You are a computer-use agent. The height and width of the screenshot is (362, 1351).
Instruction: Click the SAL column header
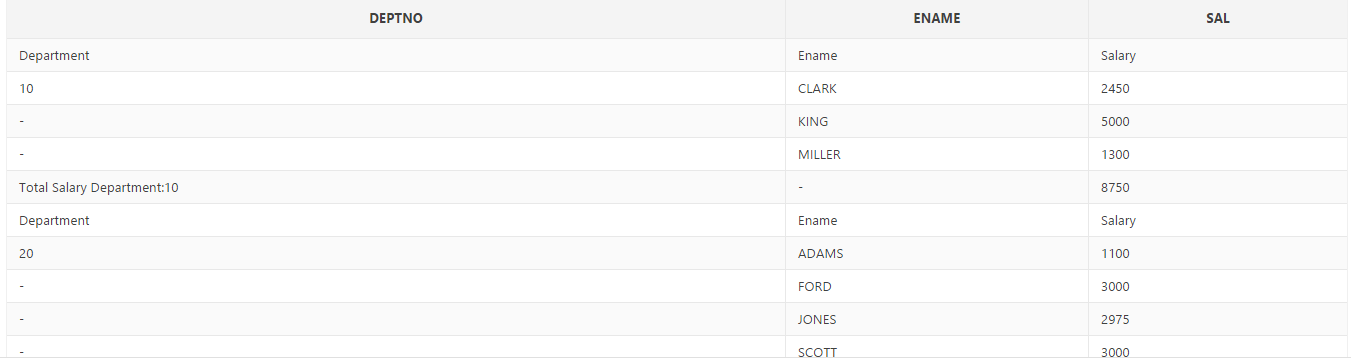coord(1217,19)
